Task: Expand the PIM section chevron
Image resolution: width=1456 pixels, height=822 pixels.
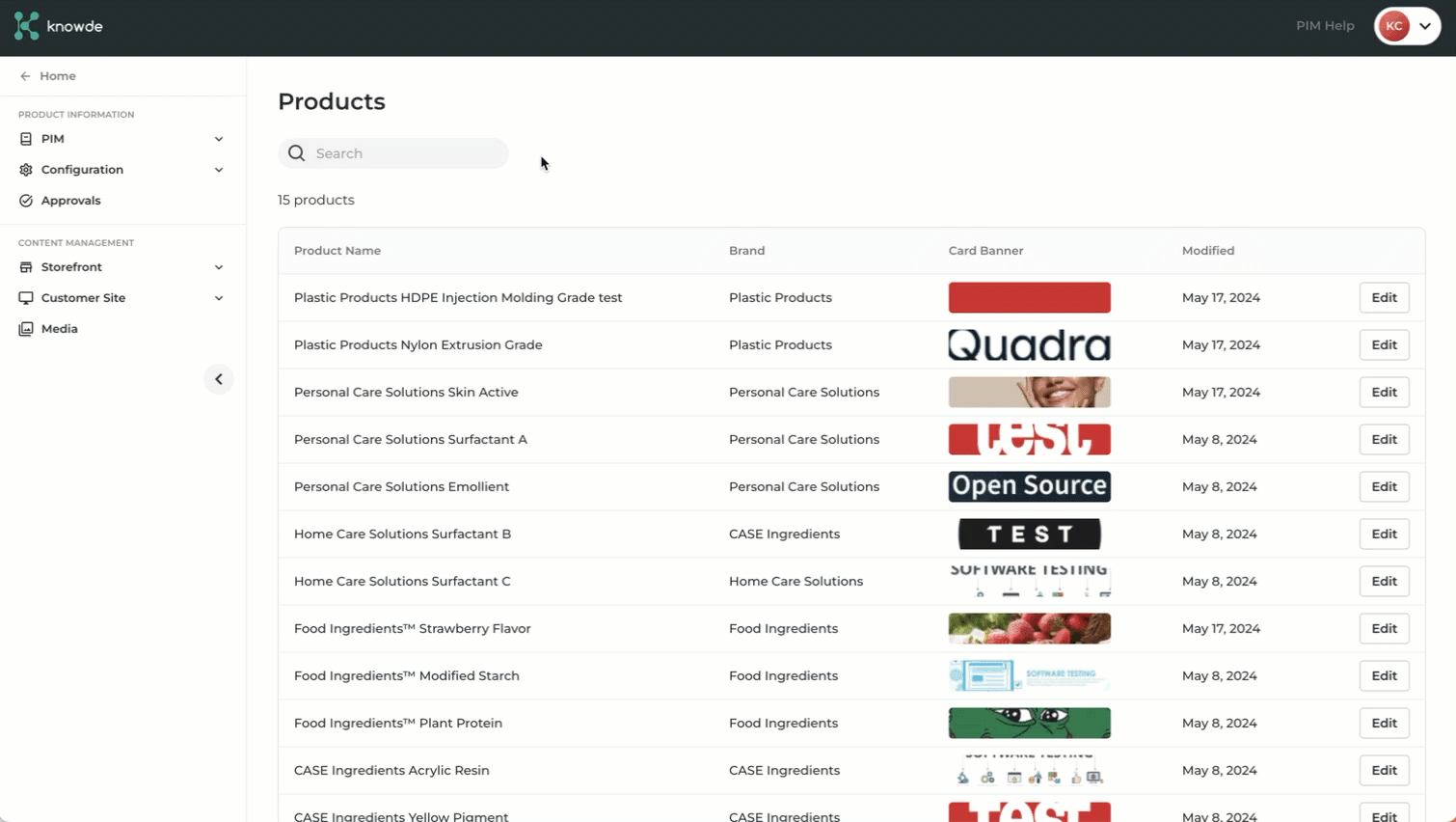Action: tap(219, 139)
